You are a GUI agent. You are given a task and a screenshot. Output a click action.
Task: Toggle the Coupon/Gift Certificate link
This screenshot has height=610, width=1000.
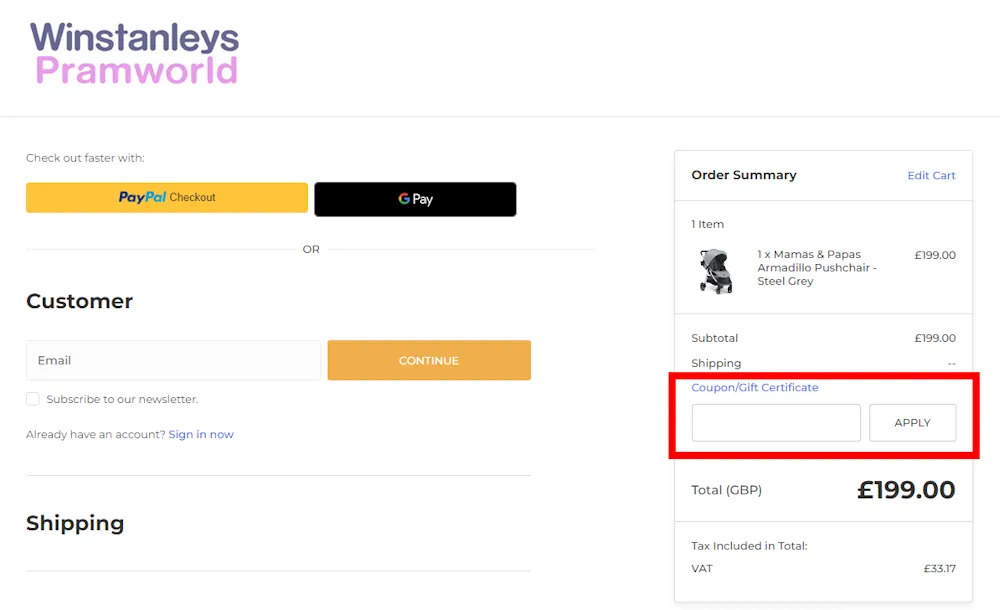(x=754, y=387)
